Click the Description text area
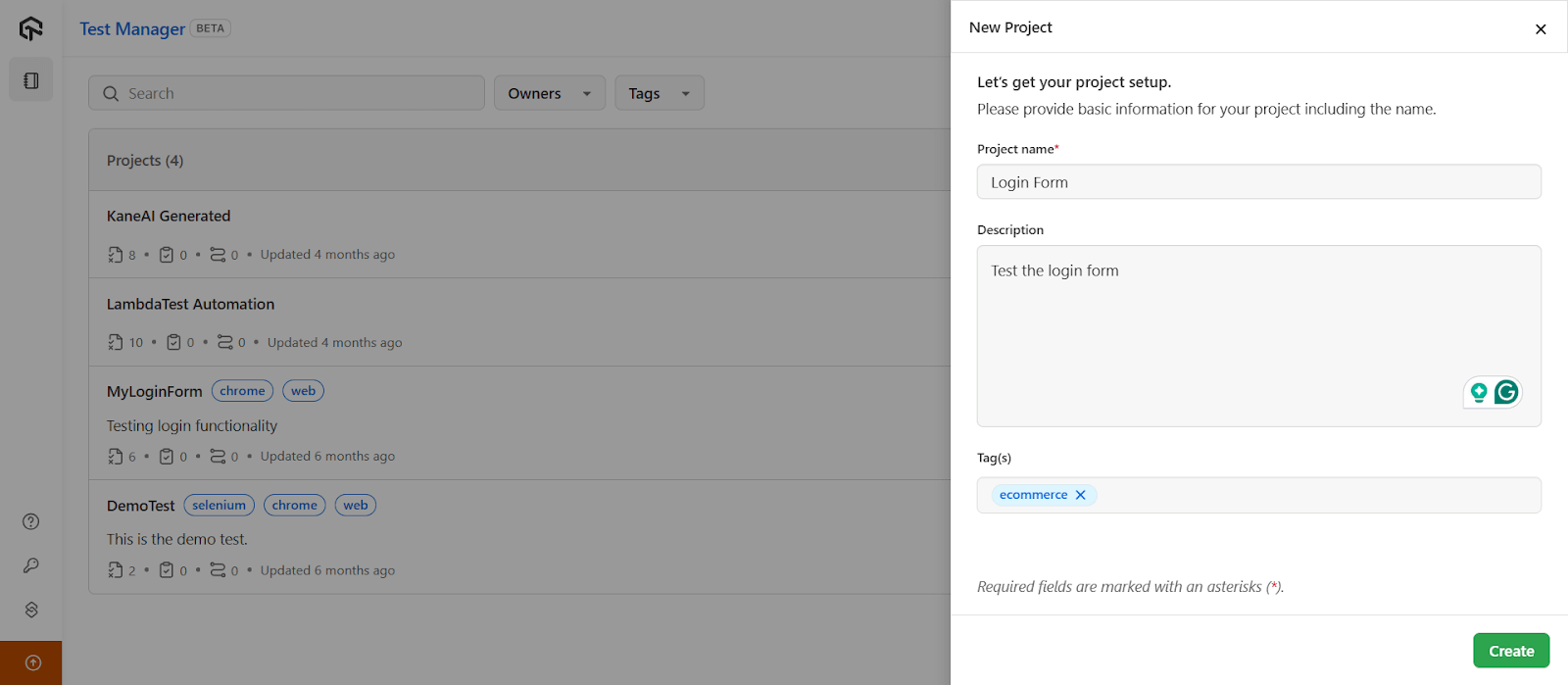Screen dimensions: 1568x685 pyautogui.click(x=1259, y=336)
